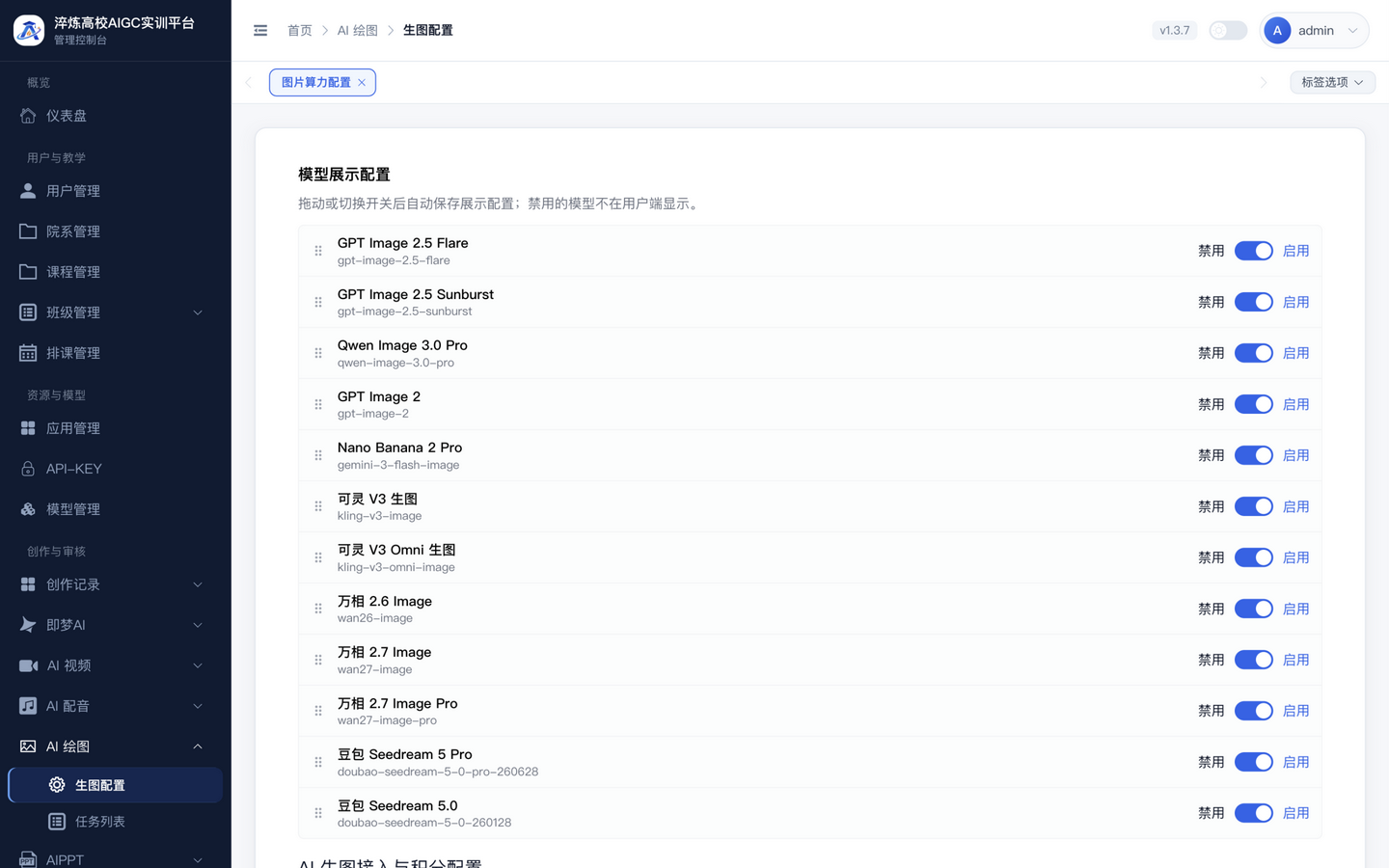Screen dimensions: 1389x868
Task: Open 用户管理 via its person icon
Action: pos(28,191)
